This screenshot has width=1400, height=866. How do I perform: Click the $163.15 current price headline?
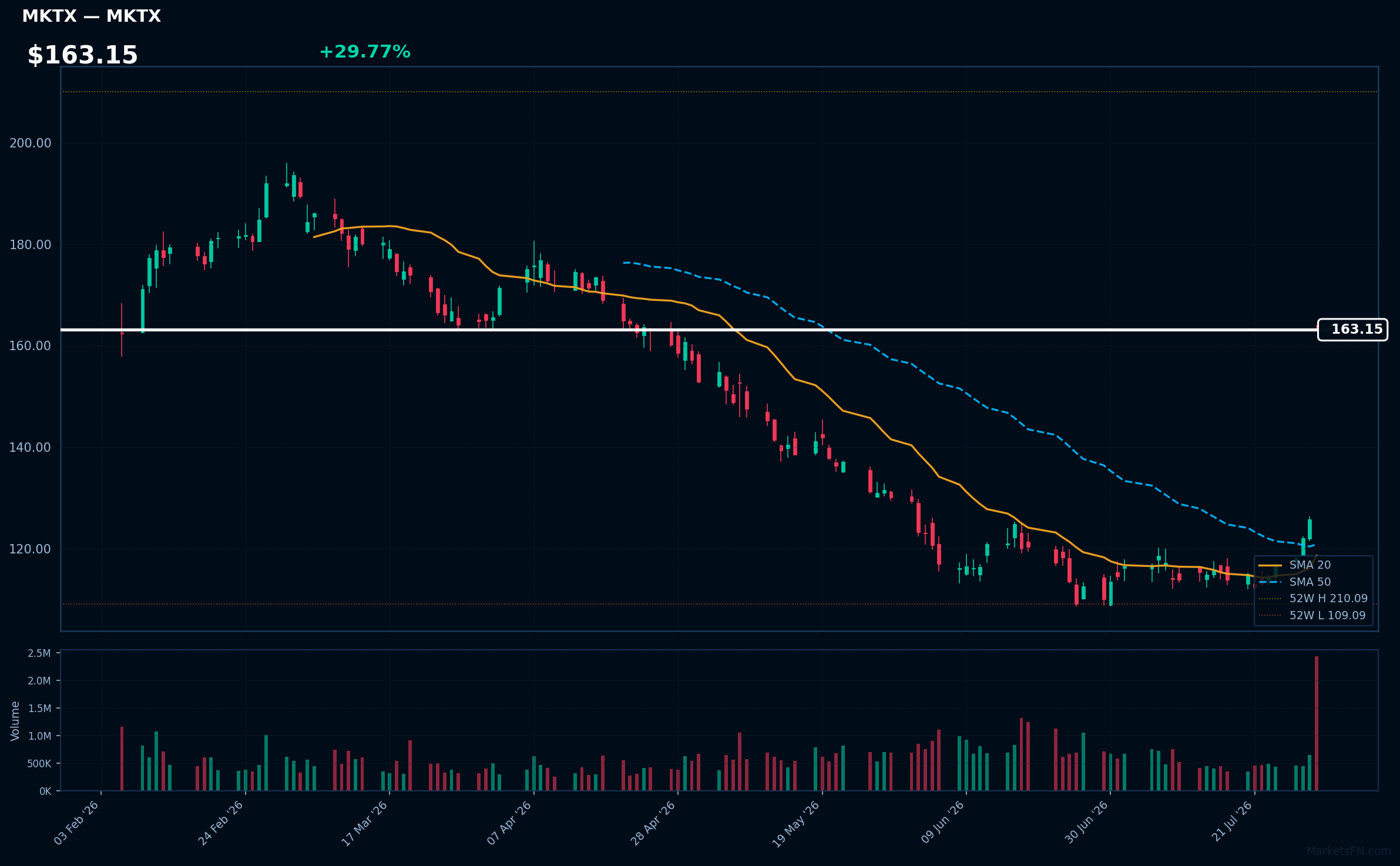[x=82, y=55]
